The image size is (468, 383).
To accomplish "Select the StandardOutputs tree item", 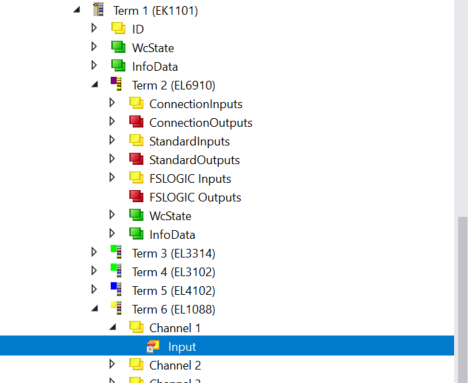I will pos(194,160).
